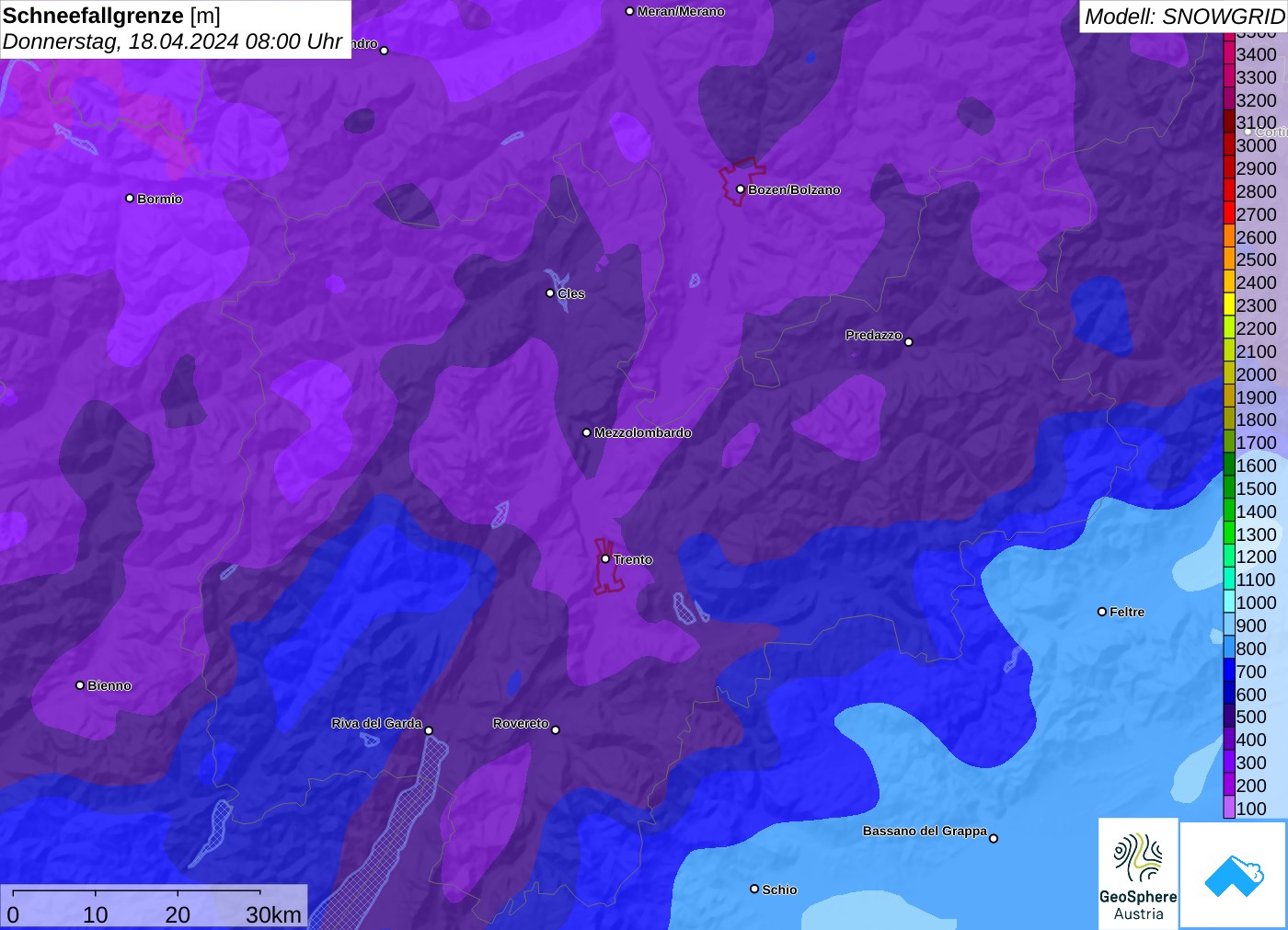Viewport: 1288px width, 930px height.
Task: Click the Trento city marker dot
Action: (605, 558)
